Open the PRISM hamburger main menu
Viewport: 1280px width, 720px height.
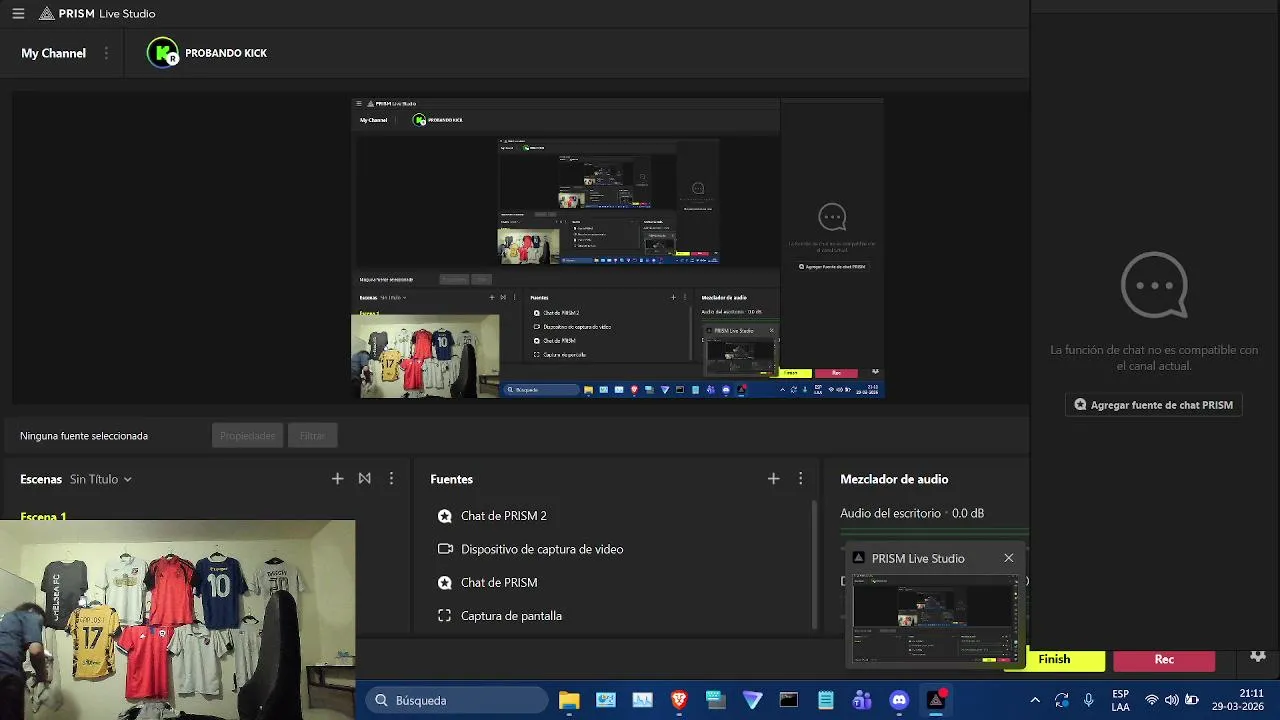pyautogui.click(x=18, y=14)
